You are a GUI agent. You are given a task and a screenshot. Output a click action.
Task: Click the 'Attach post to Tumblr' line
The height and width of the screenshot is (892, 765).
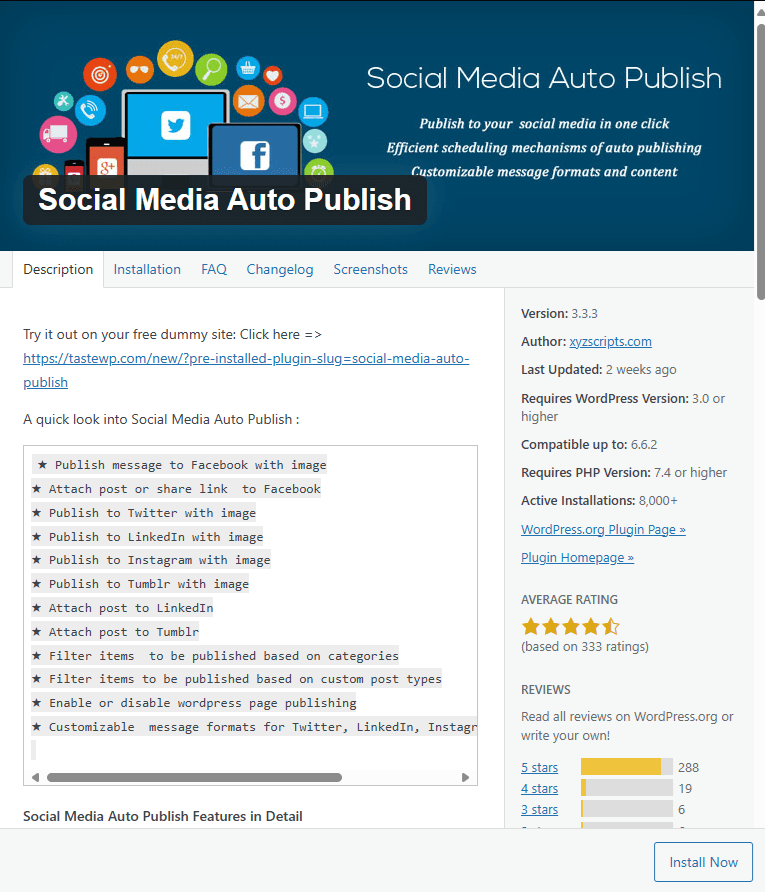coord(115,631)
